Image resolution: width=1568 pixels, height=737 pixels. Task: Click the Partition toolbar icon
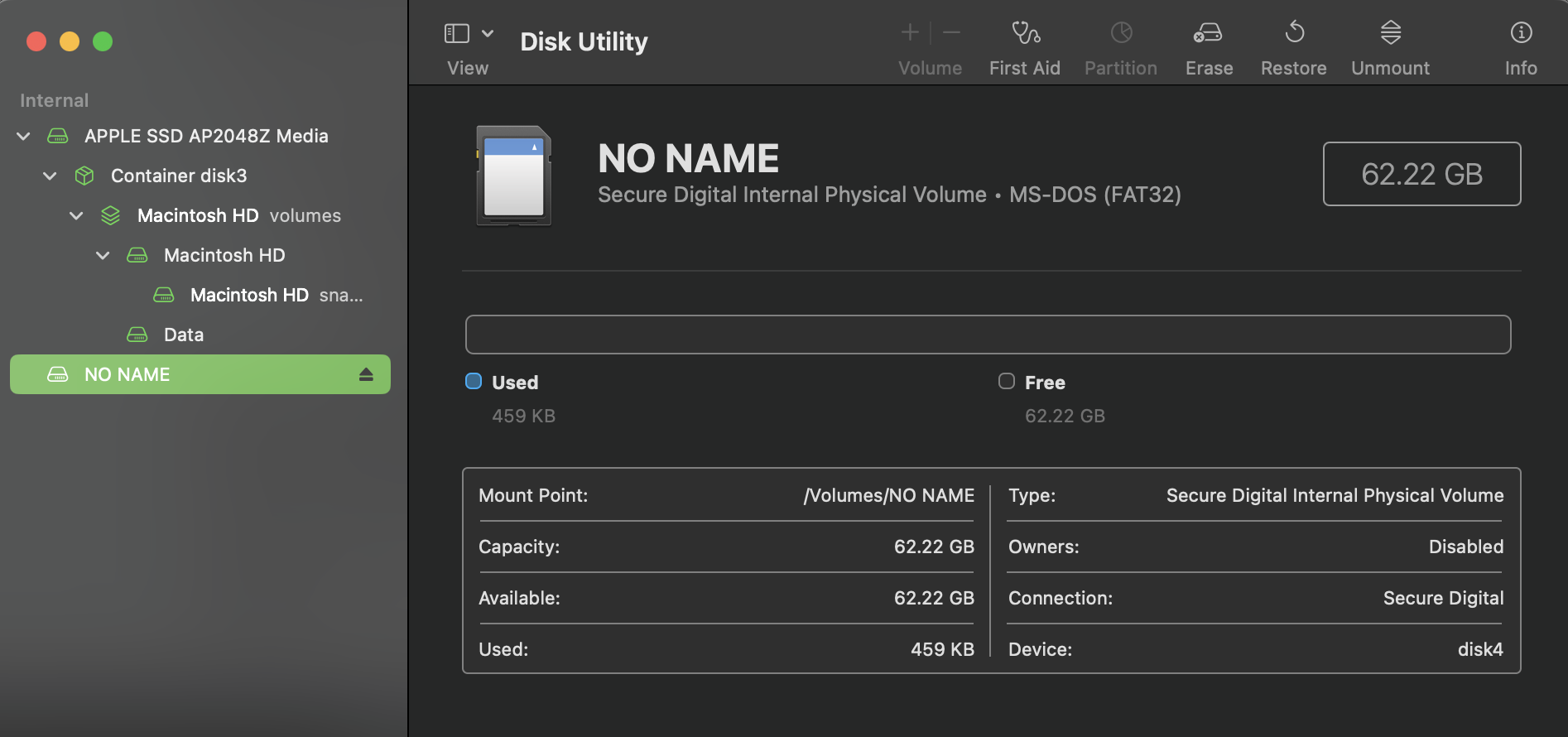pos(1121,34)
